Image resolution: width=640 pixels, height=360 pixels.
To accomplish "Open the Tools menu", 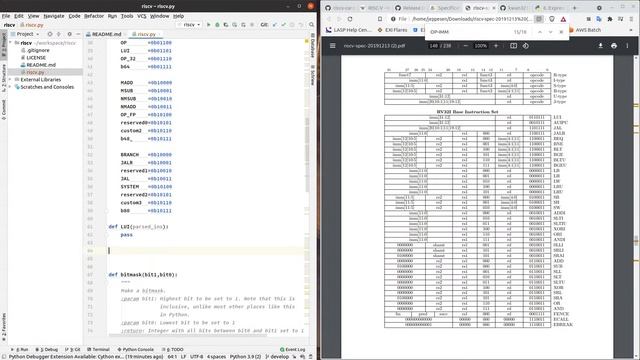I will [x=127, y=16].
